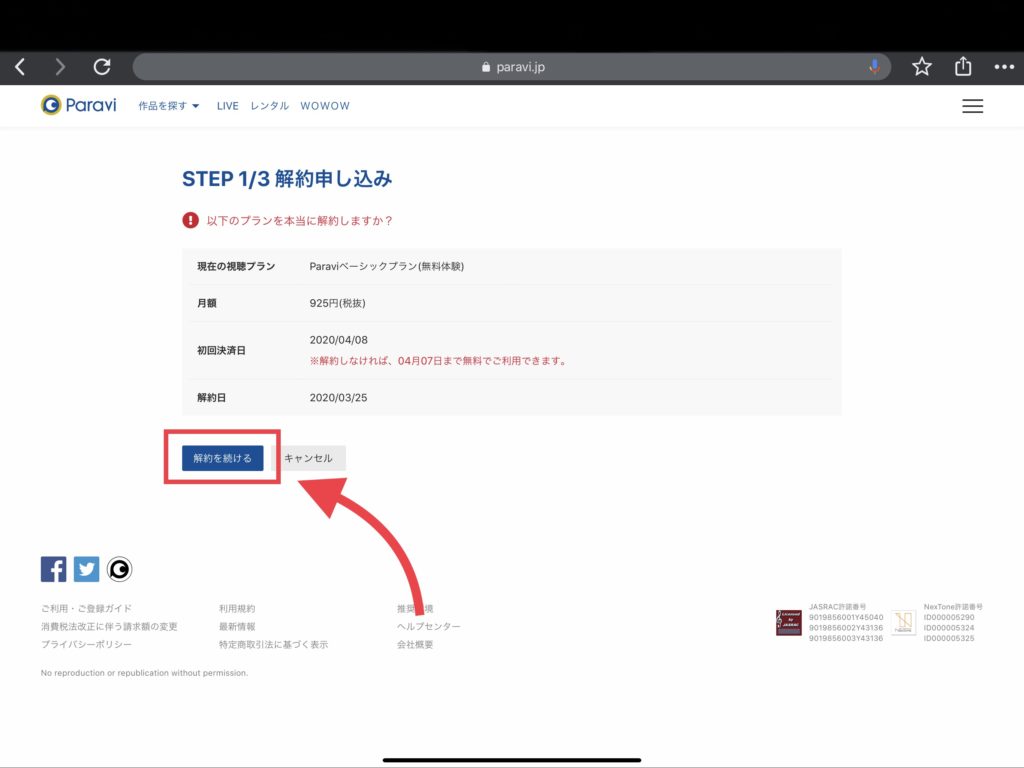Viewport: 1024px width, 768px height.
Task: Open 最新情報 footer link
Action: (x=237, y=626)
